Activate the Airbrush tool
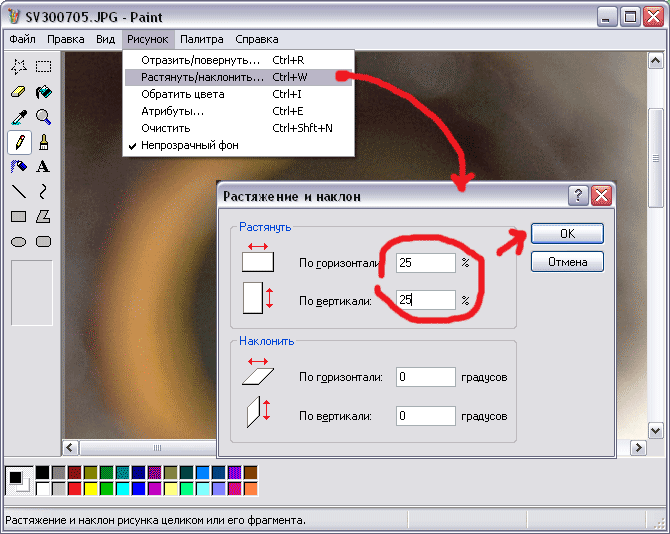Viewport: 670px width, 534px height. [18, 167]
